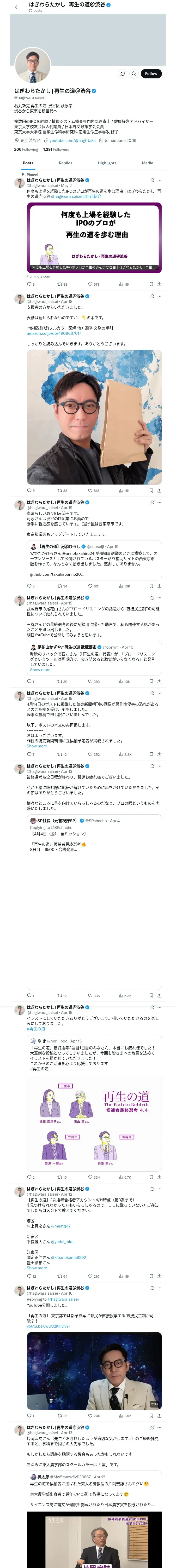176x1568 pixels.
Task: Open more options on the Apr 19 post
Action: (x=160, y=503)
